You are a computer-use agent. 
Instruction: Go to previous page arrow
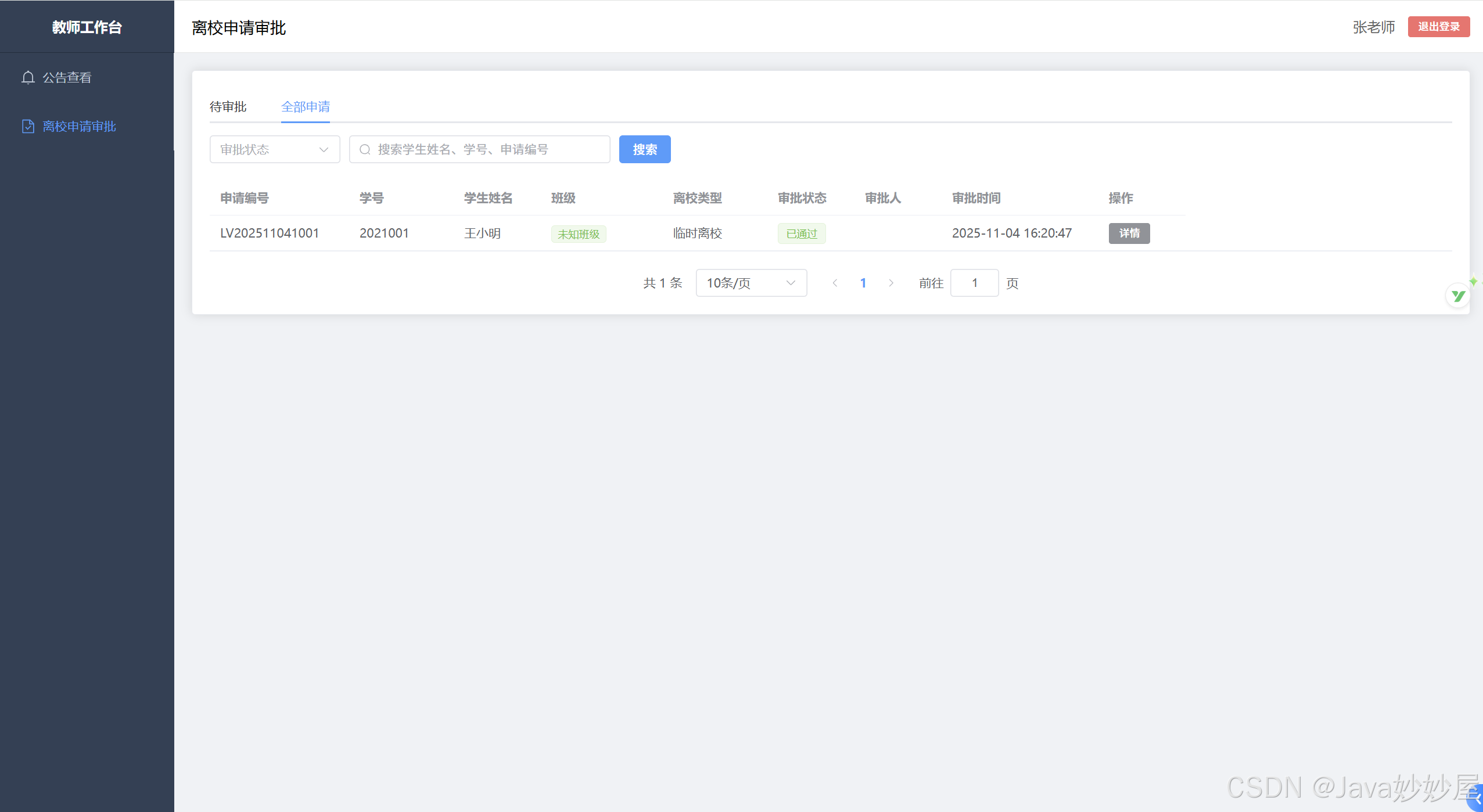pyautogui.click(x=835, y=283)
